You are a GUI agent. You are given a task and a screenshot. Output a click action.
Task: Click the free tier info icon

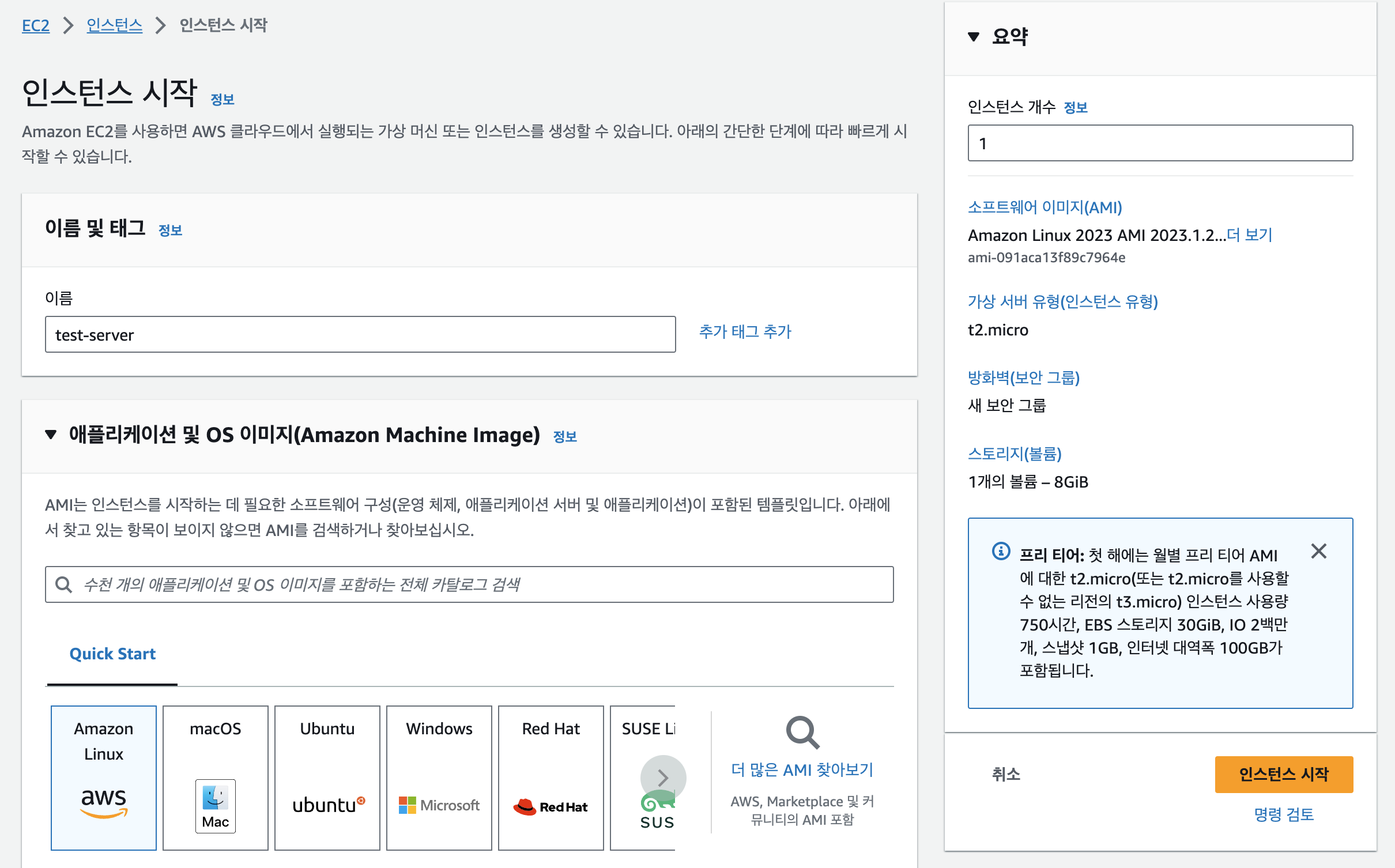pos(1001,551)
